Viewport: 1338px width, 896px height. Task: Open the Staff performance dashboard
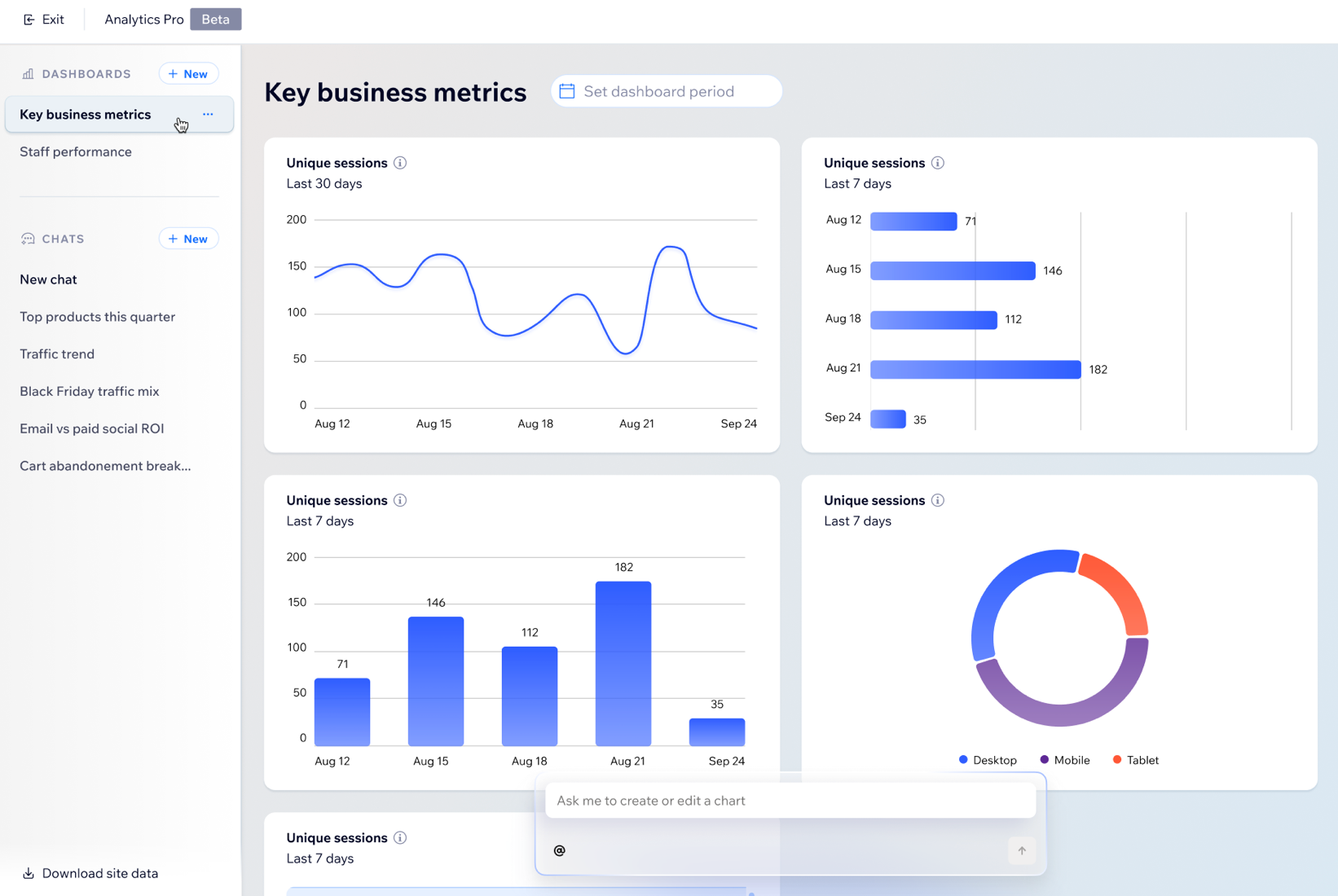click(76, 152)
